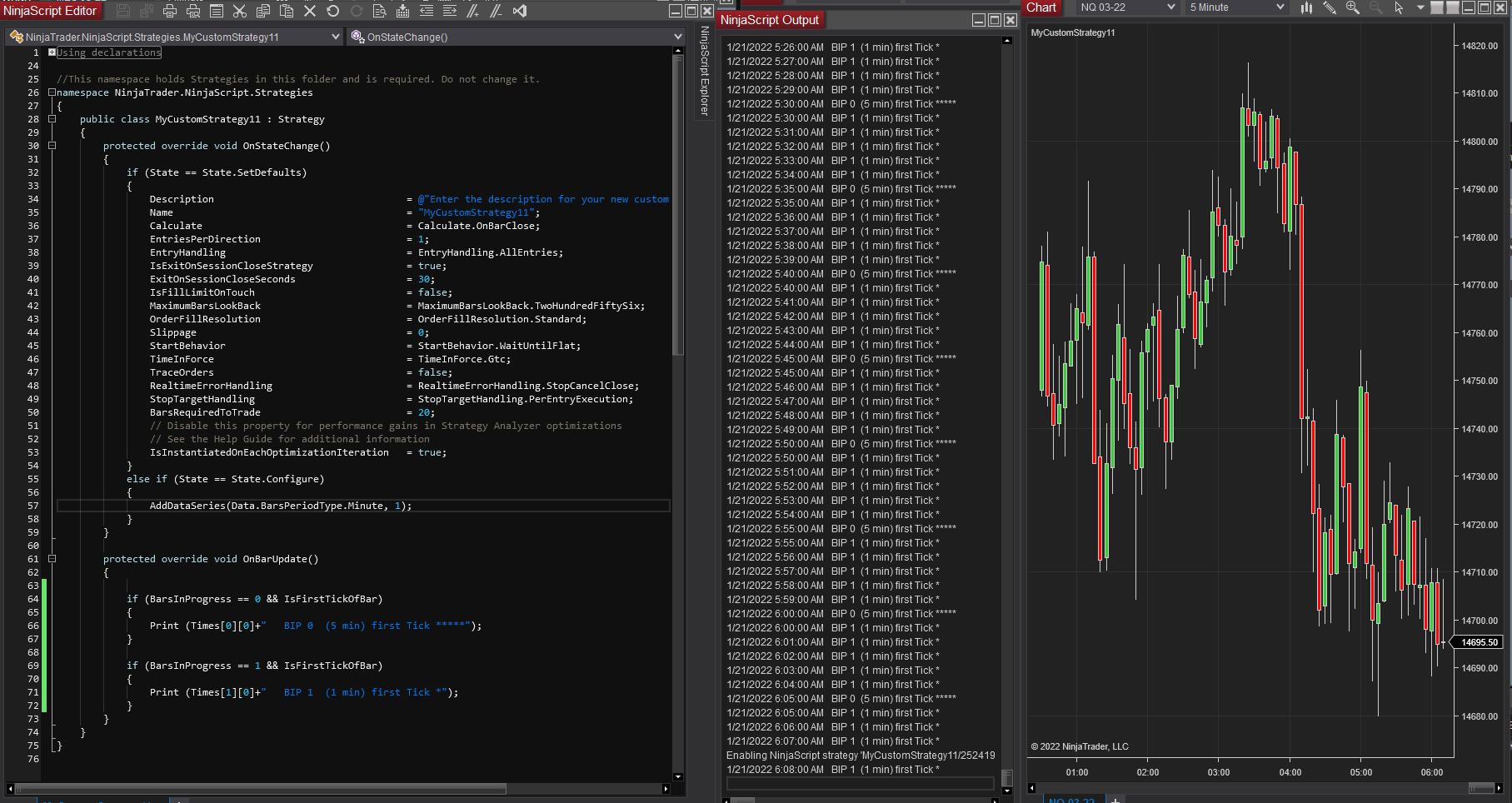Viewport: 1512px width, 803px height.
Task: Click the Undo icon in editor toolbar
Action: click(x=333, y=11)
